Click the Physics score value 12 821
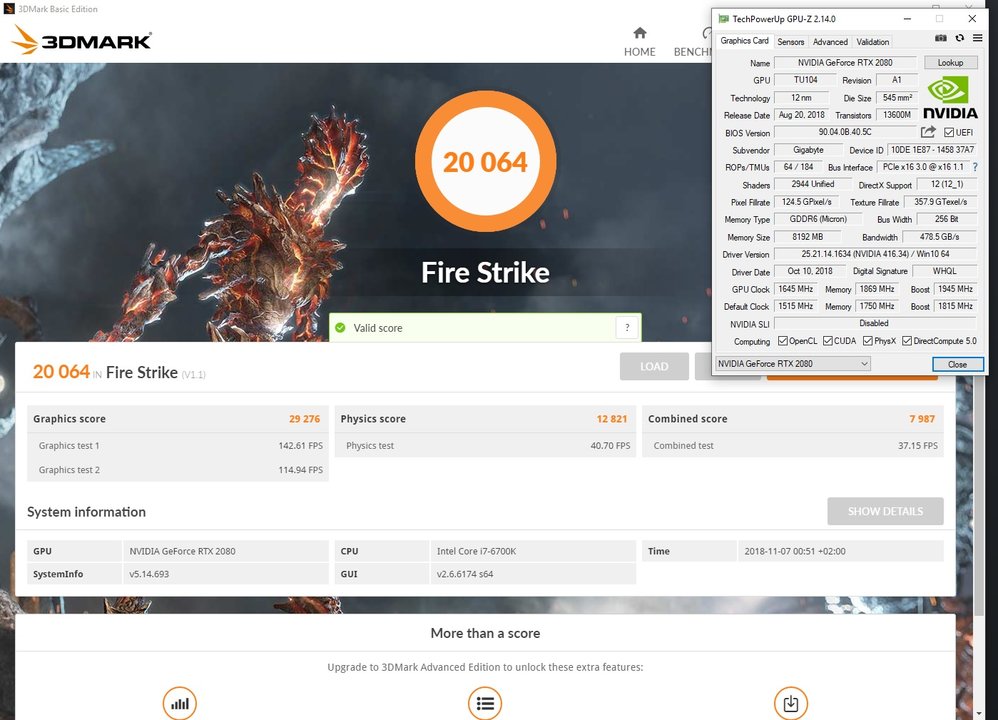Viewport: 998px width, 720px height. pyautogui.click(x=612, y=419)
